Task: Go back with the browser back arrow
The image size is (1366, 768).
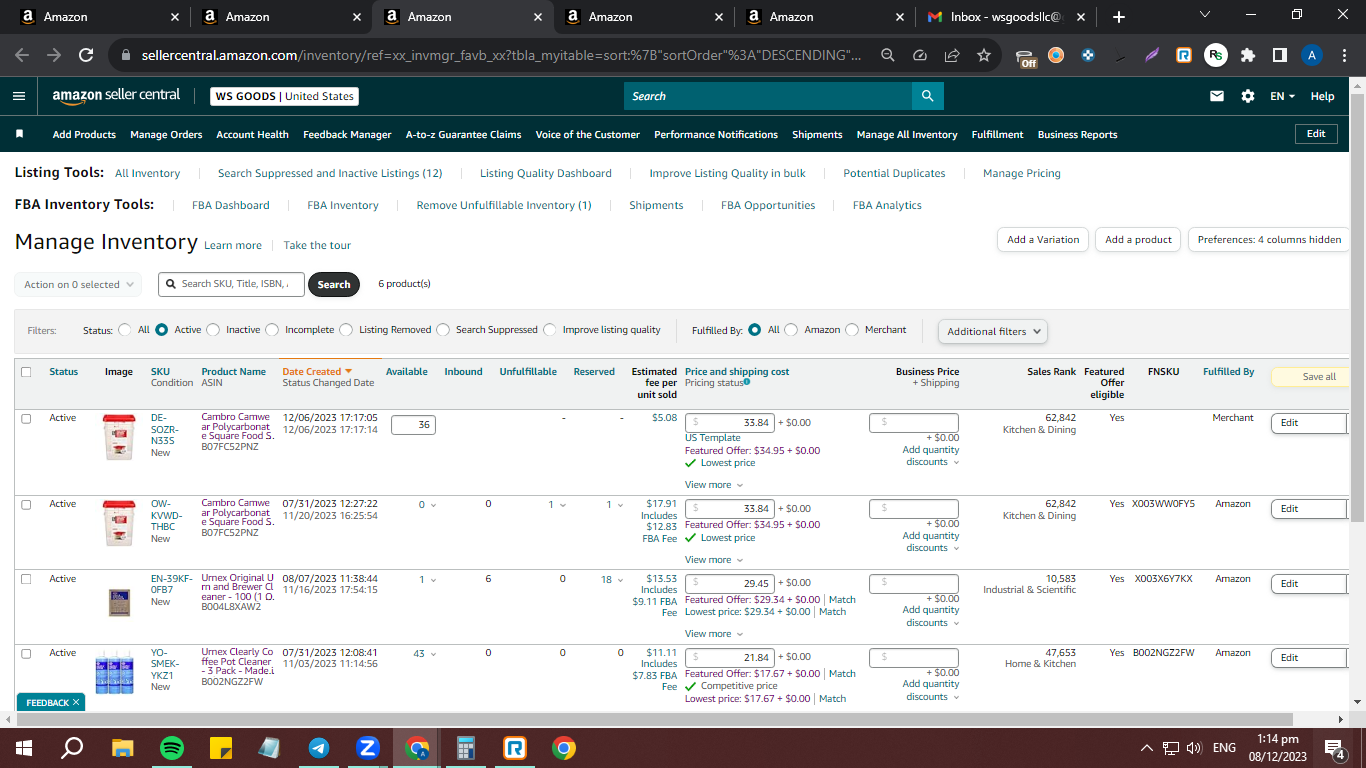Action: (22, 56)
